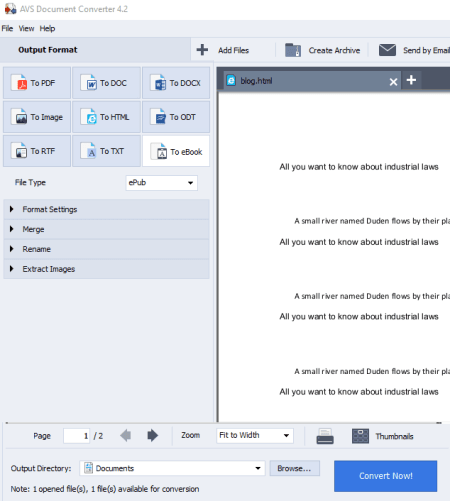Add a new document tab with plus

pos(411,80)
